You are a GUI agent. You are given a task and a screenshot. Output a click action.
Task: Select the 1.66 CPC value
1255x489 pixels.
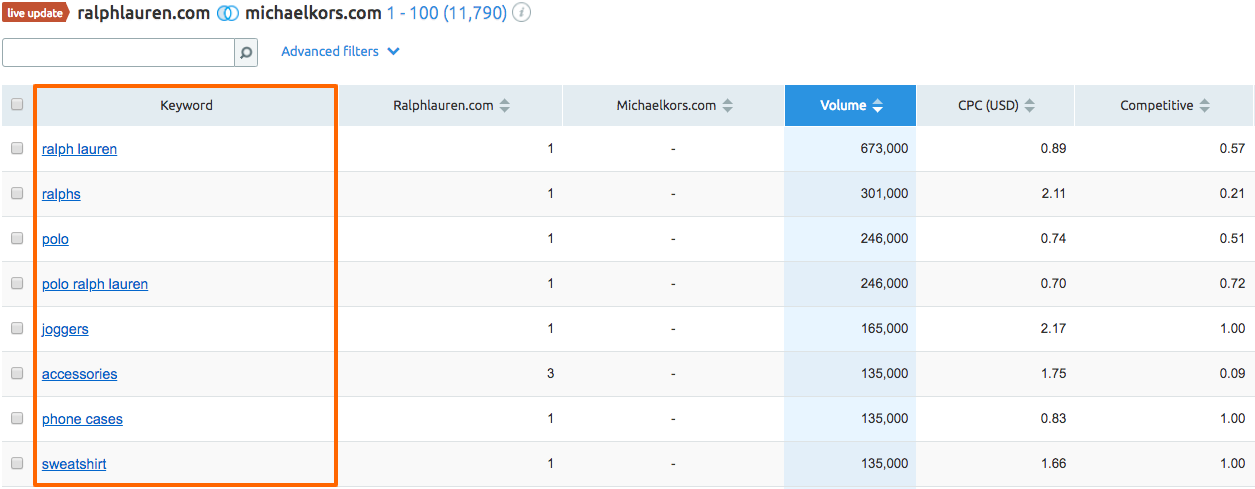point(1053,464)
